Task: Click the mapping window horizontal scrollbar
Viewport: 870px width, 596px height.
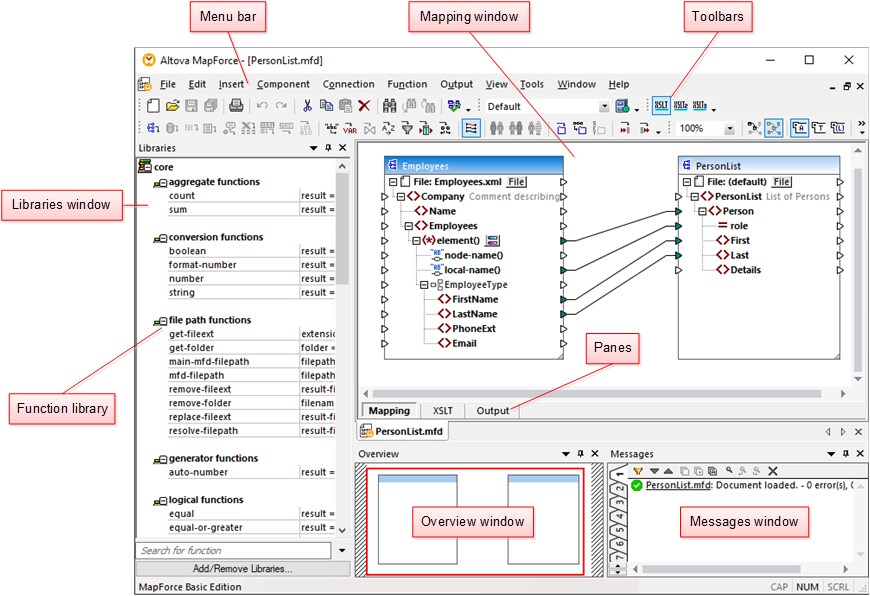Action: (596, 393)
